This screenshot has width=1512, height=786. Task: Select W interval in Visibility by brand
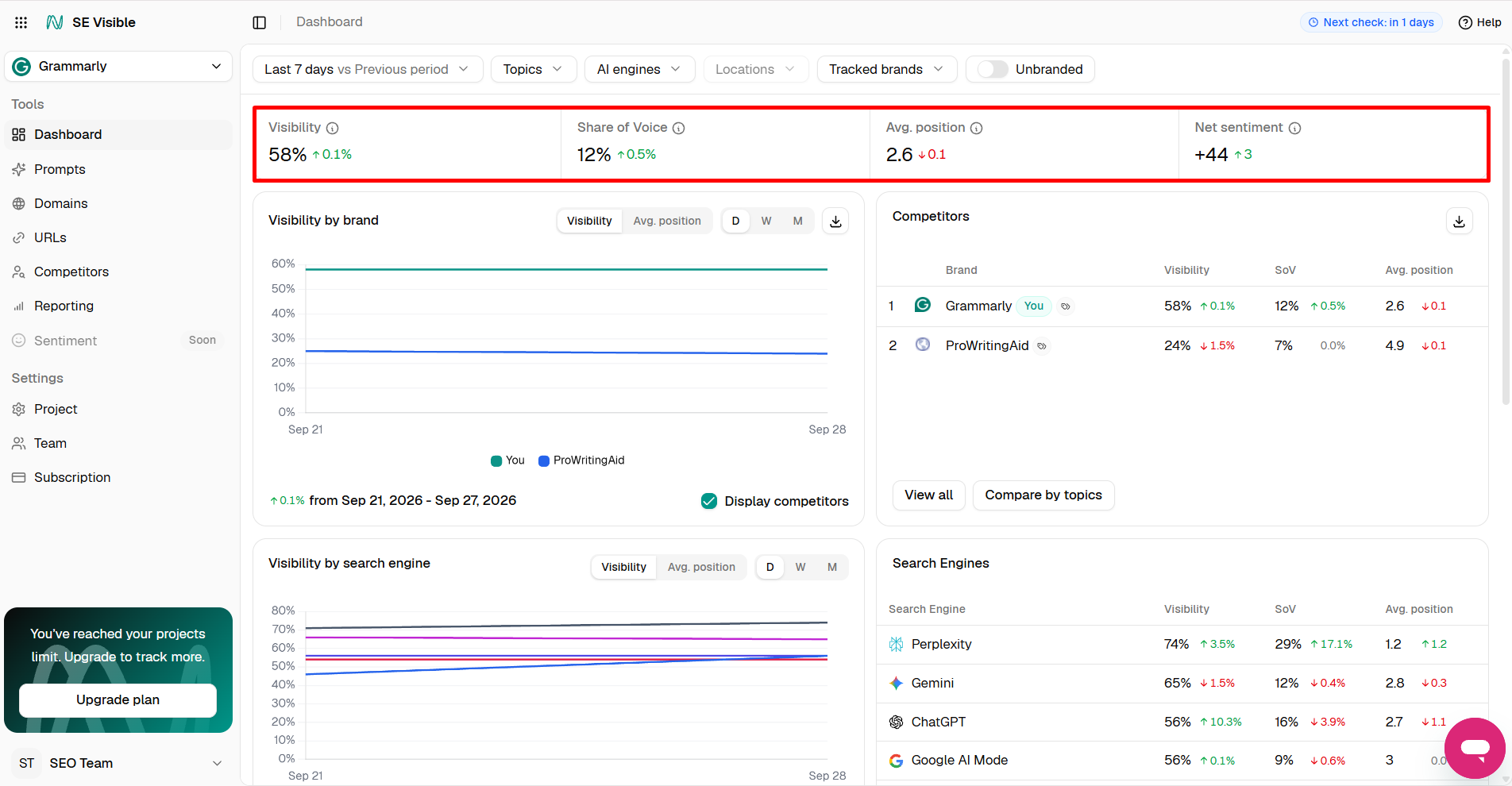[x=766, y=222]
